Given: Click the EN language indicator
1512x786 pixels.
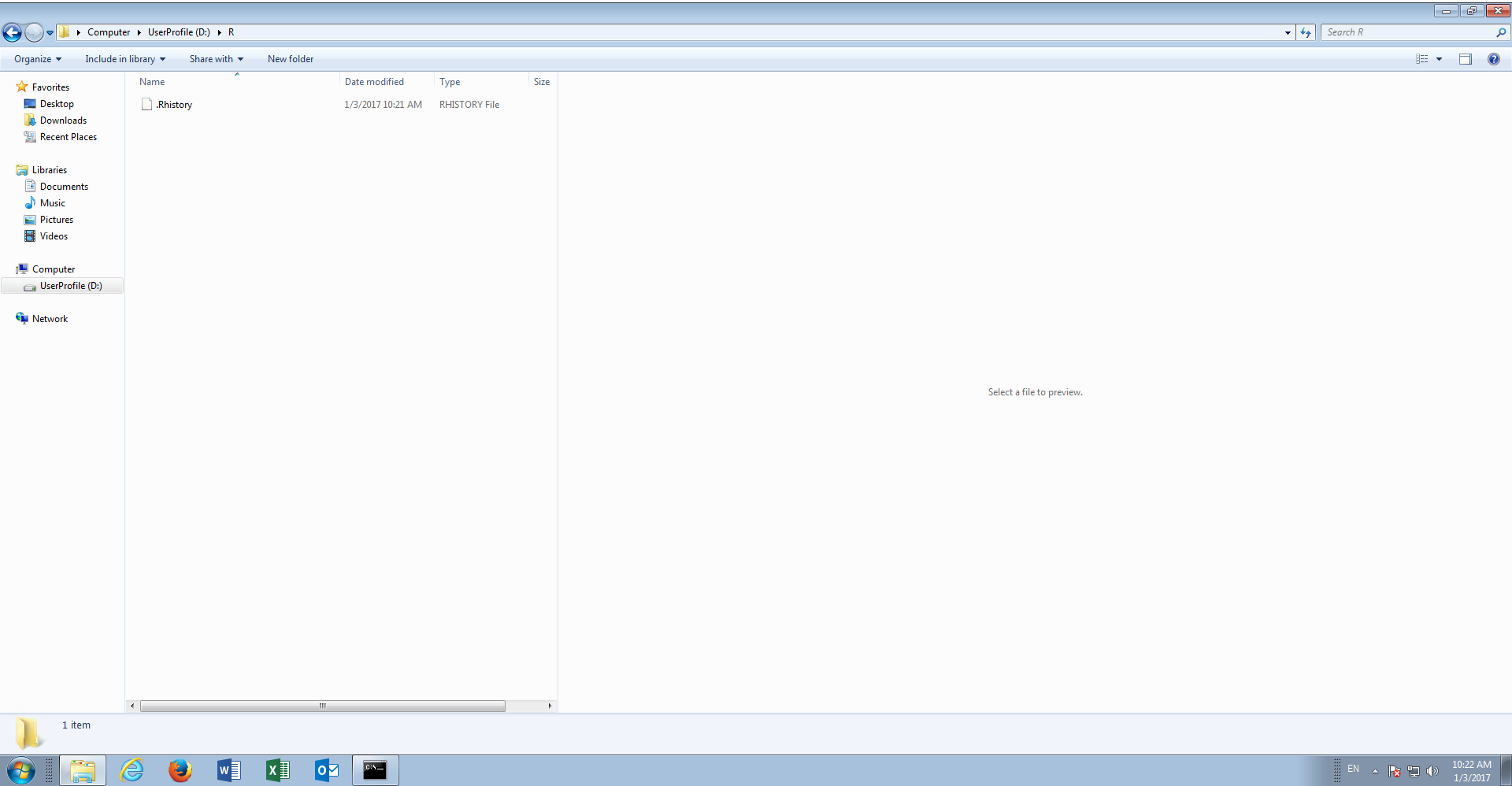Looking at the screenshot, I should pos(1353,769).
